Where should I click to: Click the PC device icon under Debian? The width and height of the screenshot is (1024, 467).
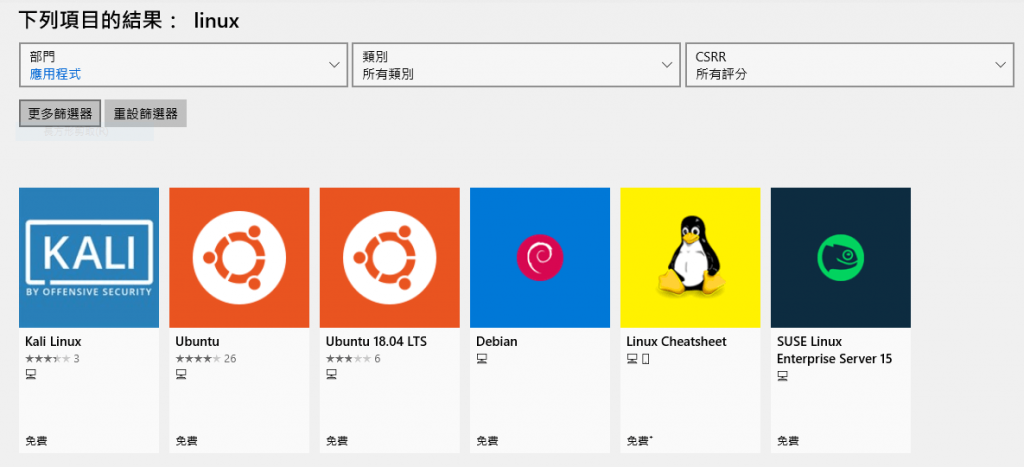481,359
